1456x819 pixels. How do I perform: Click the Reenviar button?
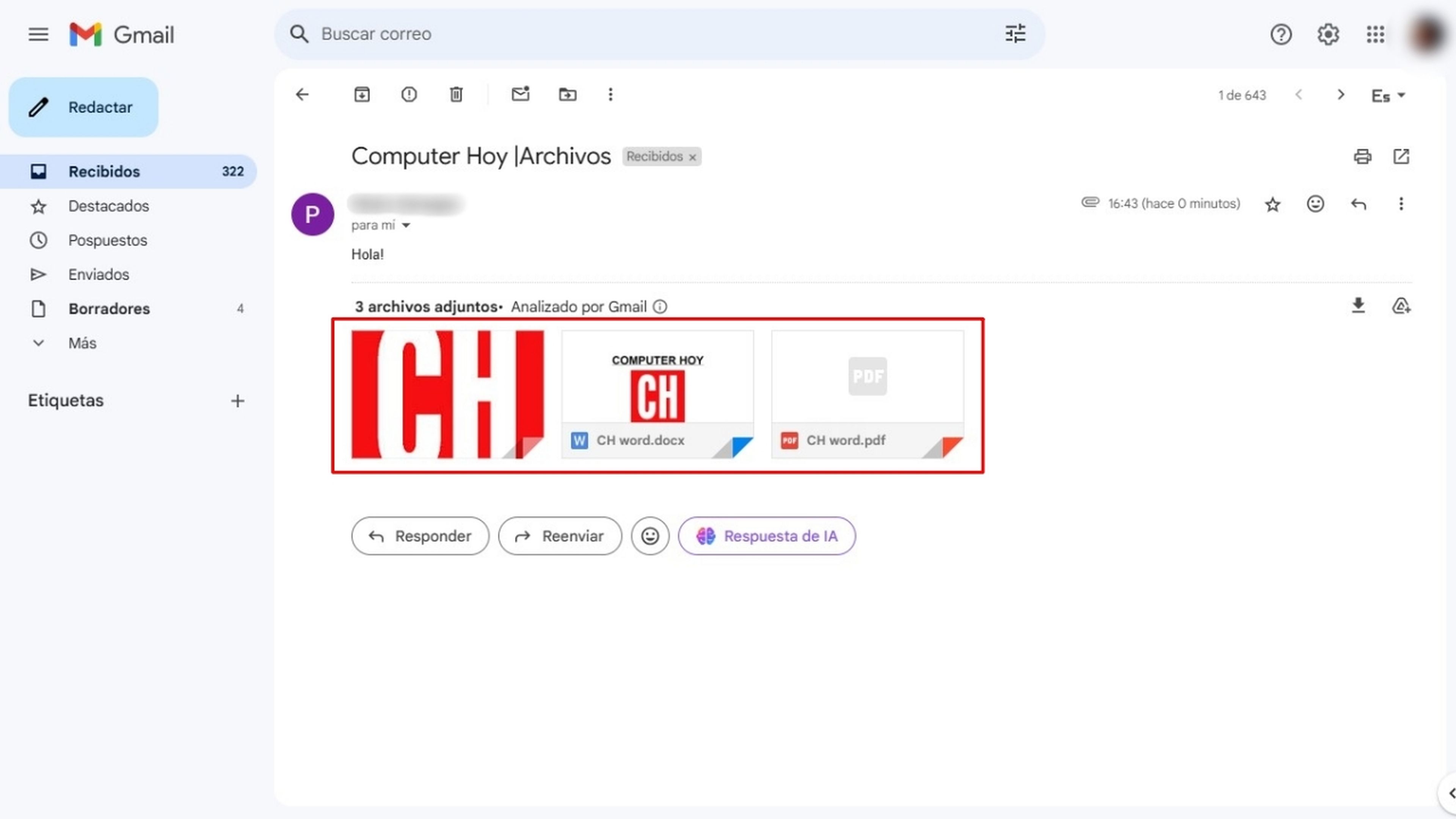560,536
